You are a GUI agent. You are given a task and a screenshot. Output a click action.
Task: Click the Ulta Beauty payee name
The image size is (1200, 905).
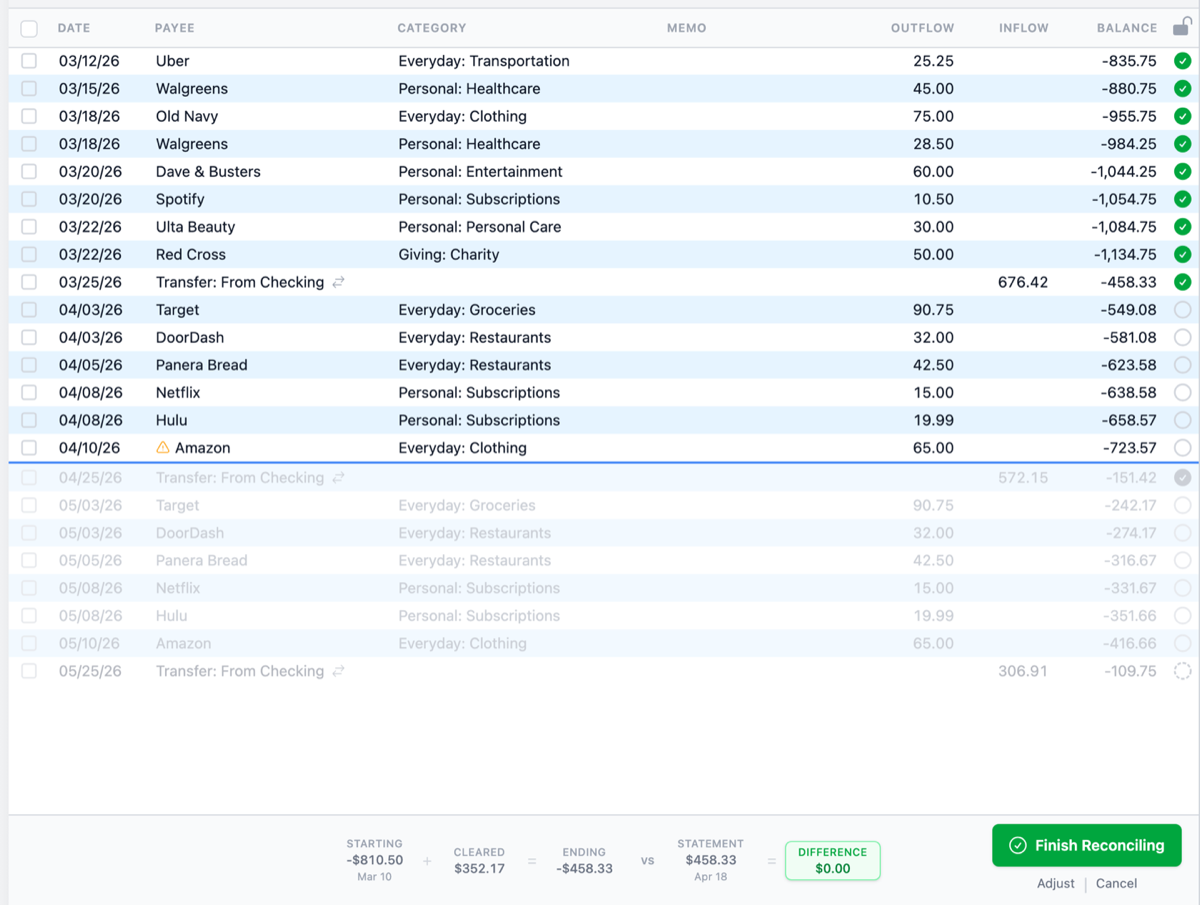(196, 227)
